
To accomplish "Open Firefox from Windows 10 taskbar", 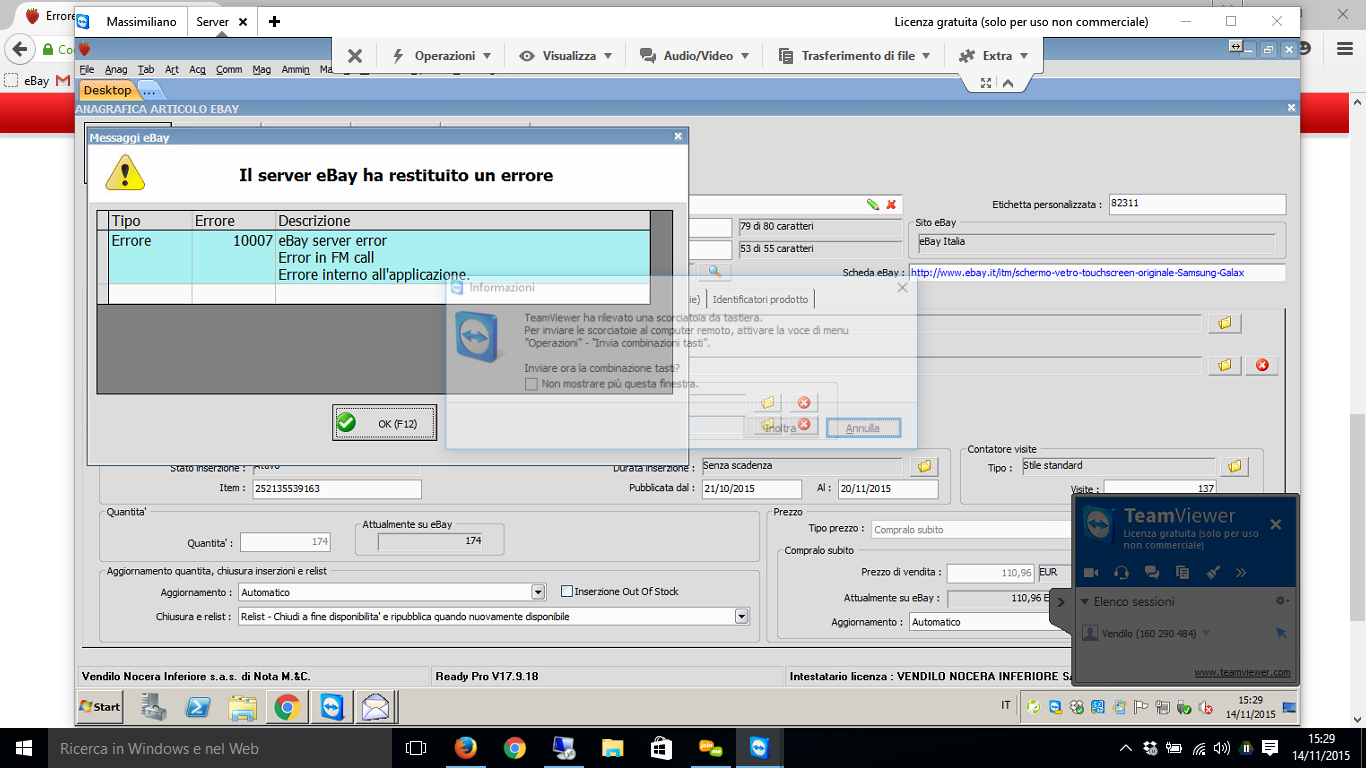I will (465, 748).
